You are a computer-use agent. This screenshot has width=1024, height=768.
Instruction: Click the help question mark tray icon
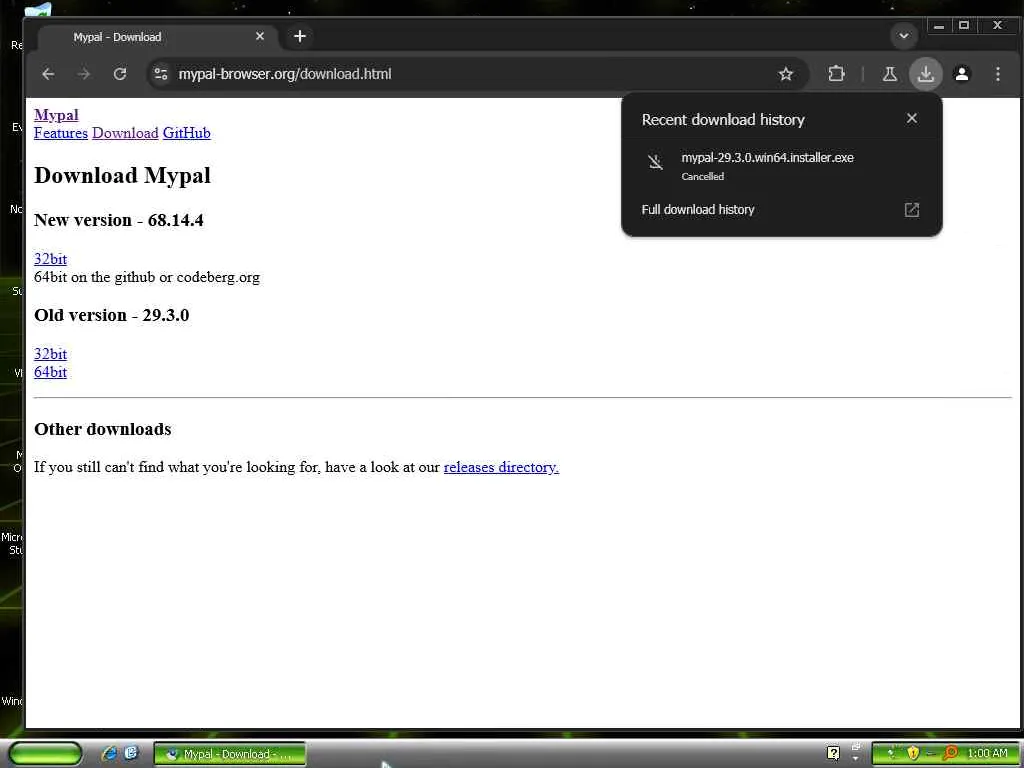[833, 753]
